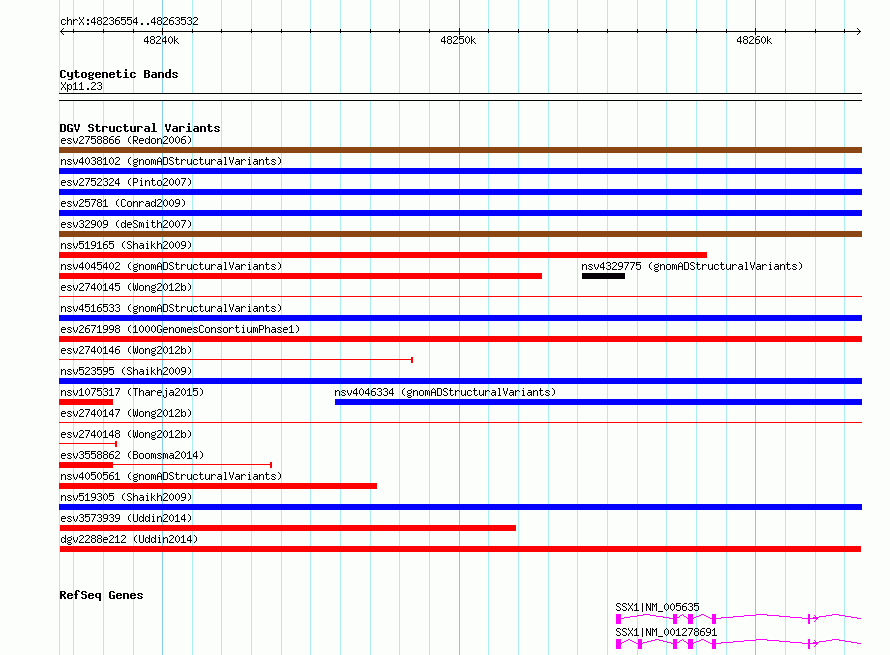
Task: Click the esv3573939 (Uddin2014) label
Action: tap(126, 518)
